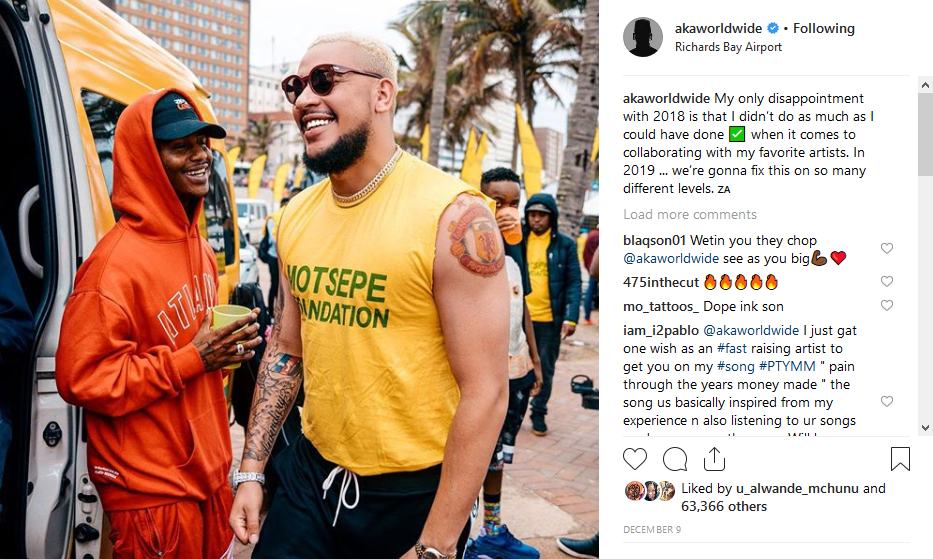
Task: Click the scrollbar up arrow in comments
Action: pos(925,85)
